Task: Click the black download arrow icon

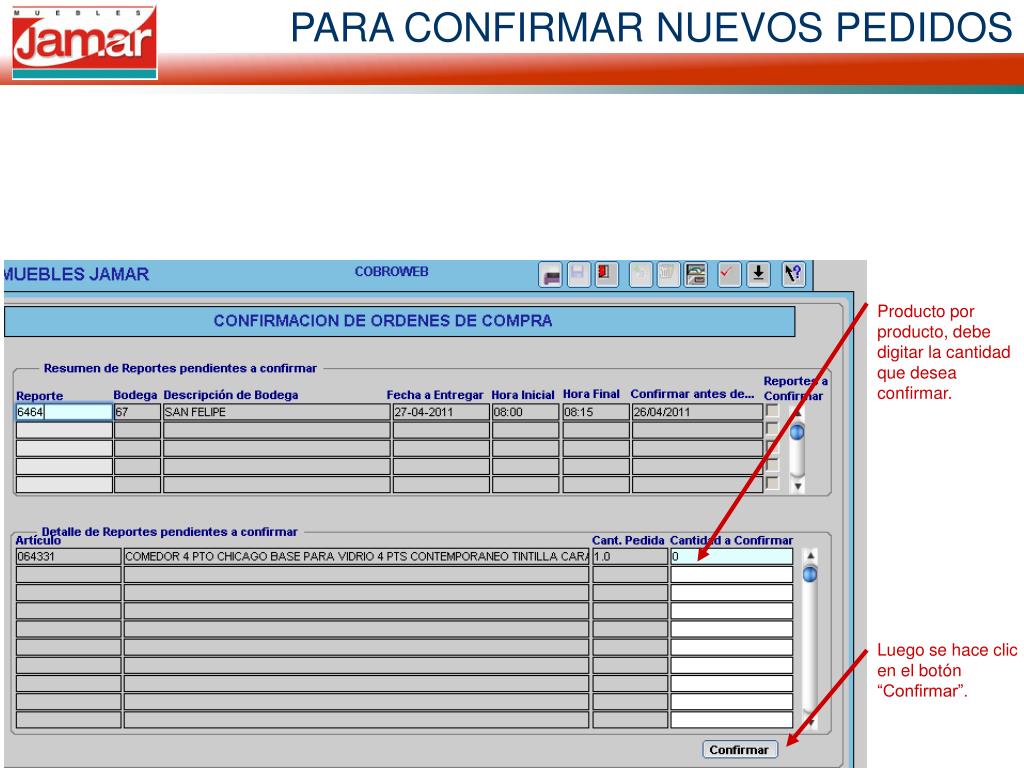Action: (x=758, y=274)
